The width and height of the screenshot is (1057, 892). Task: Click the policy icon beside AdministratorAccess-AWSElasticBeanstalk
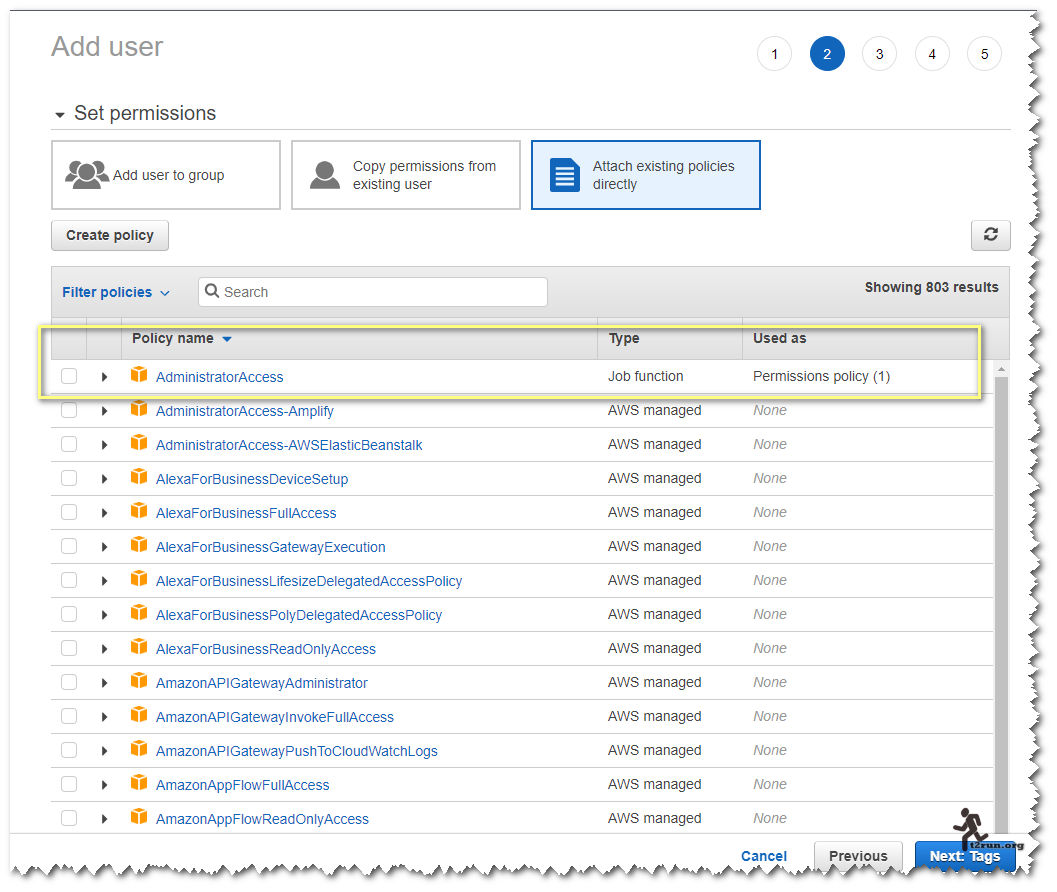click(x=139, y=443)
